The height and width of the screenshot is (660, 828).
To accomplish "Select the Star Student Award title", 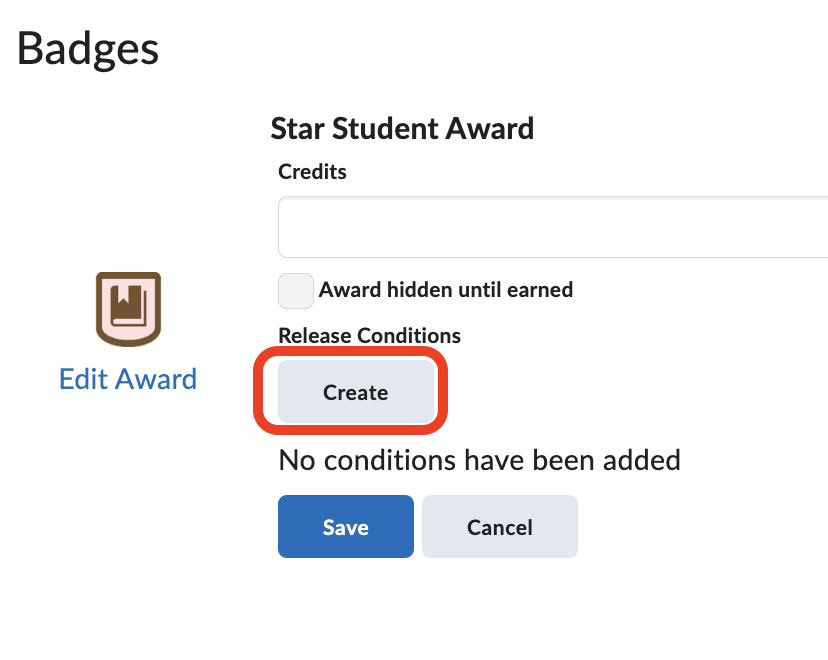I will [x=402, y=128].
